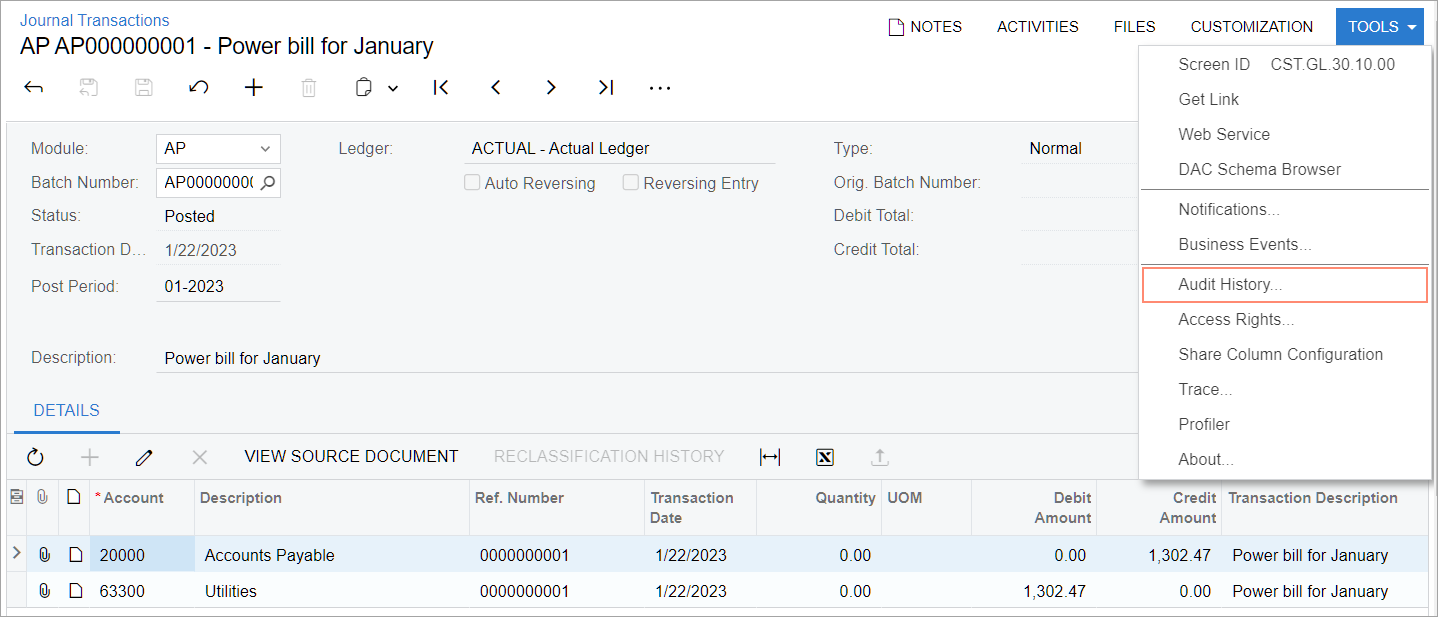This screenshot has width=1438, height=617.
Task: Switch to the Details tab
Action: (x=66, y=410)
